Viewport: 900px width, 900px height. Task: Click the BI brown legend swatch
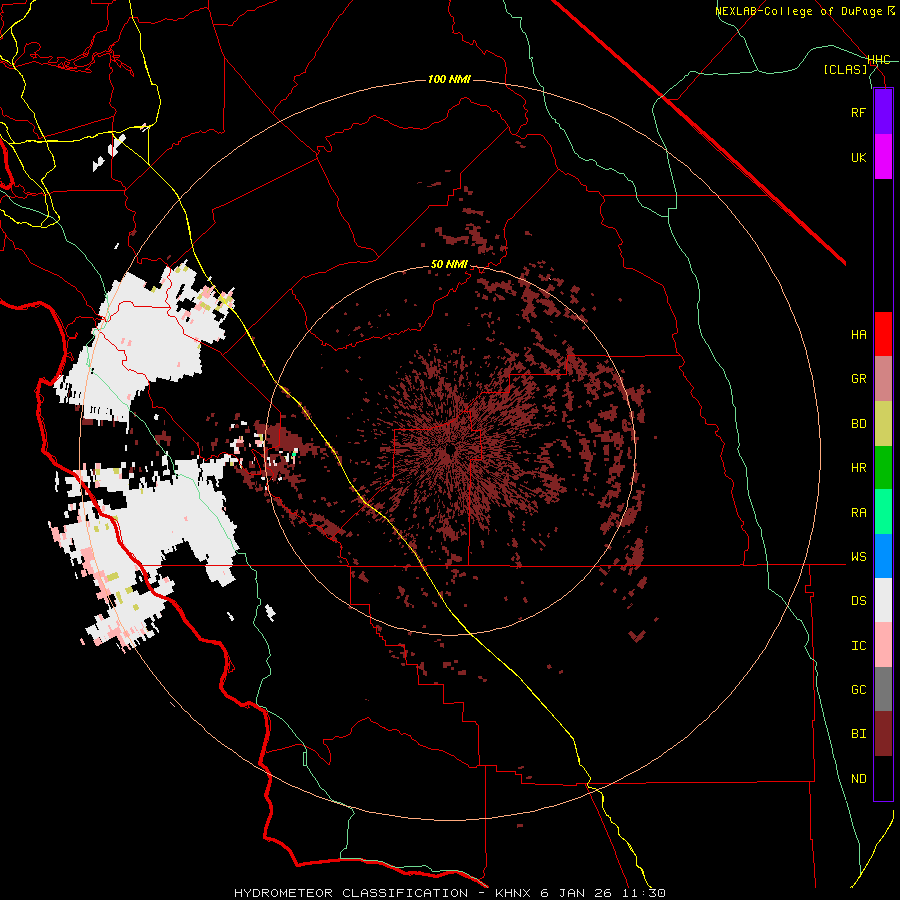click(x=883, y=734)
